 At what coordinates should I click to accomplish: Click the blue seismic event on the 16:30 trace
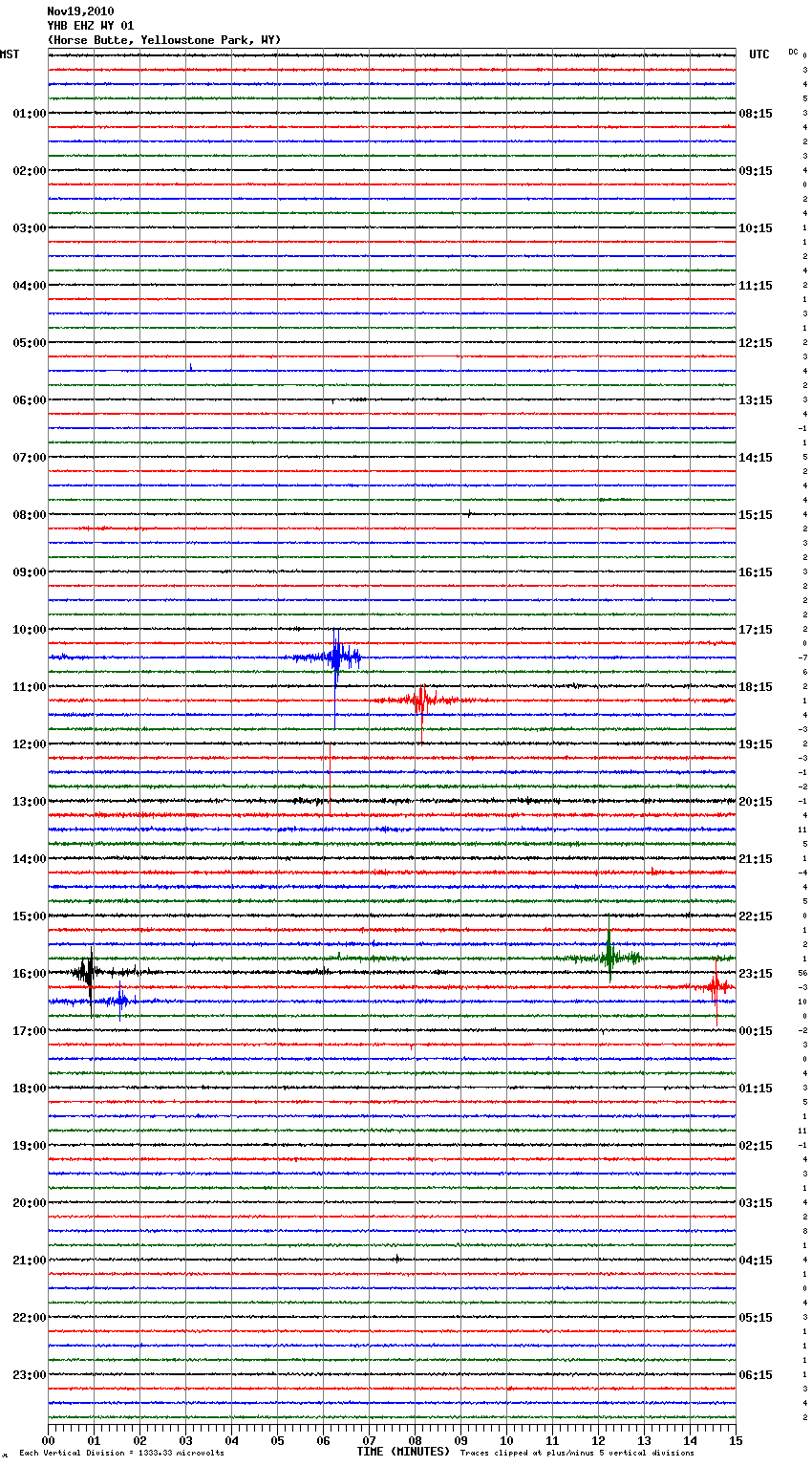(118, 1001)
